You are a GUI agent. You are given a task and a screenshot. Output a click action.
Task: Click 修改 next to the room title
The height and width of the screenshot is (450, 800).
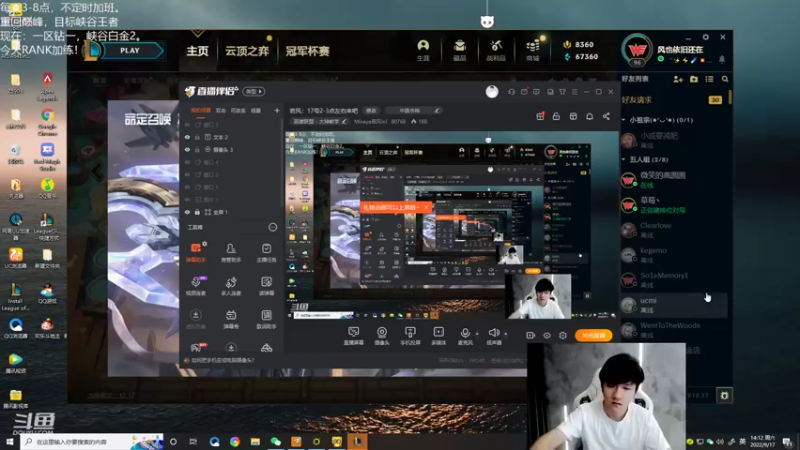click(371, 111)
